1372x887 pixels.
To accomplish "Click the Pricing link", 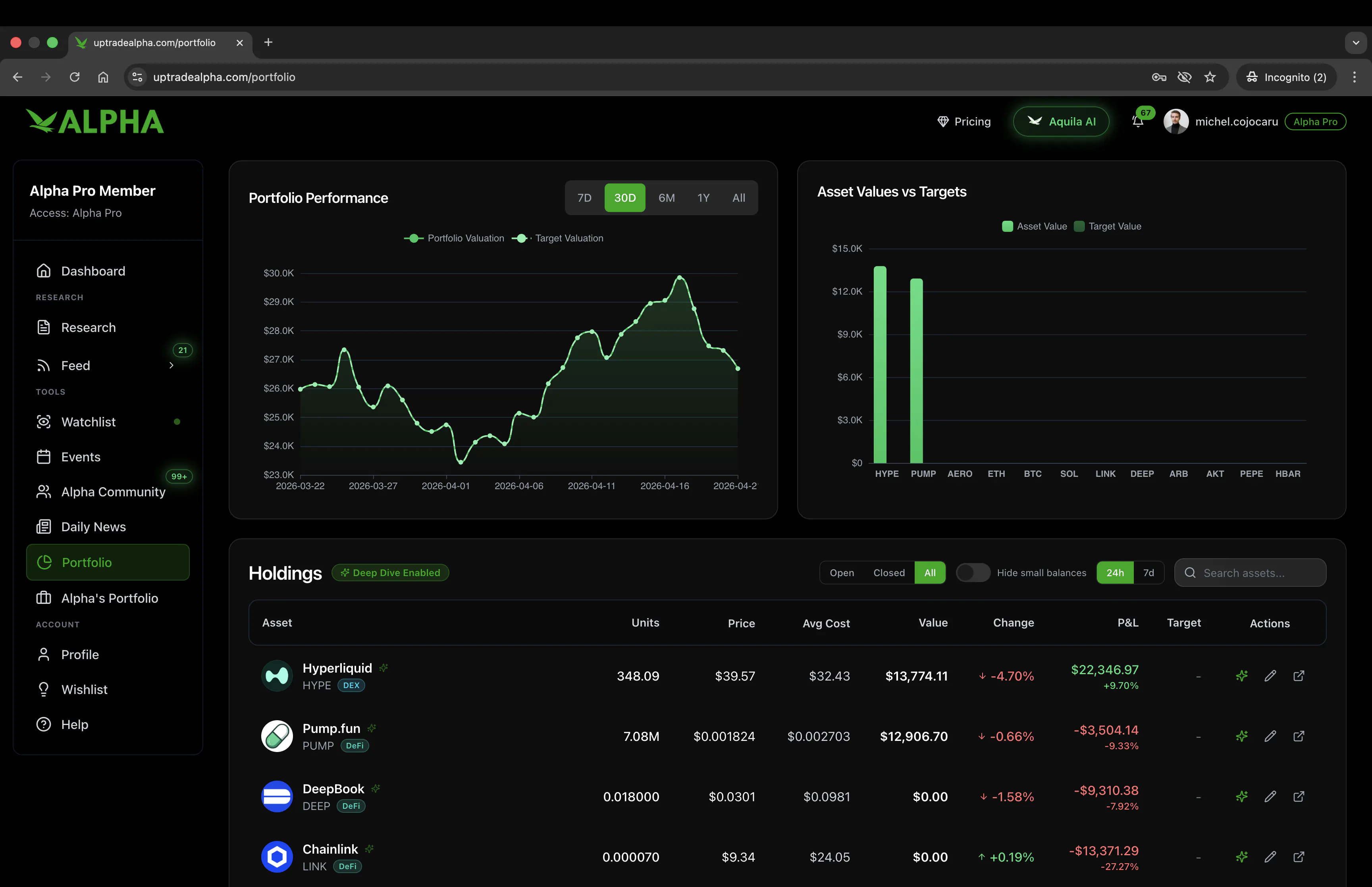I will (964, 121).
